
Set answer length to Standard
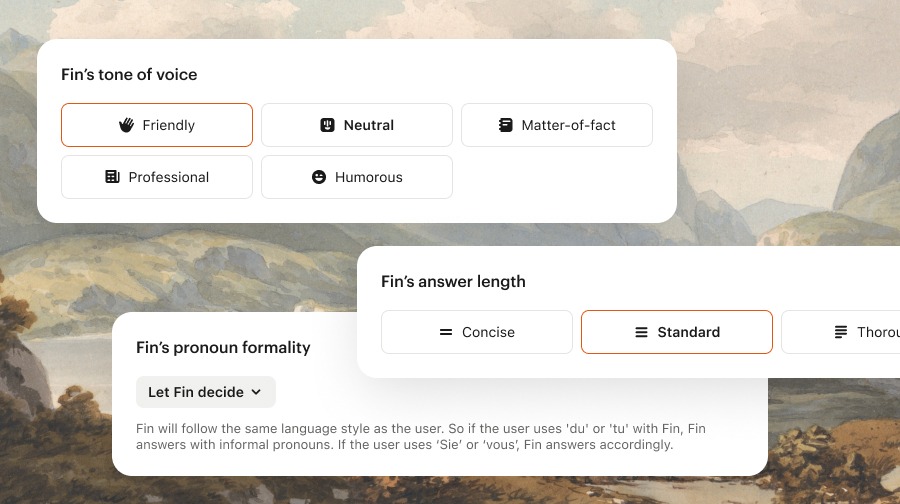click(688, 332)
